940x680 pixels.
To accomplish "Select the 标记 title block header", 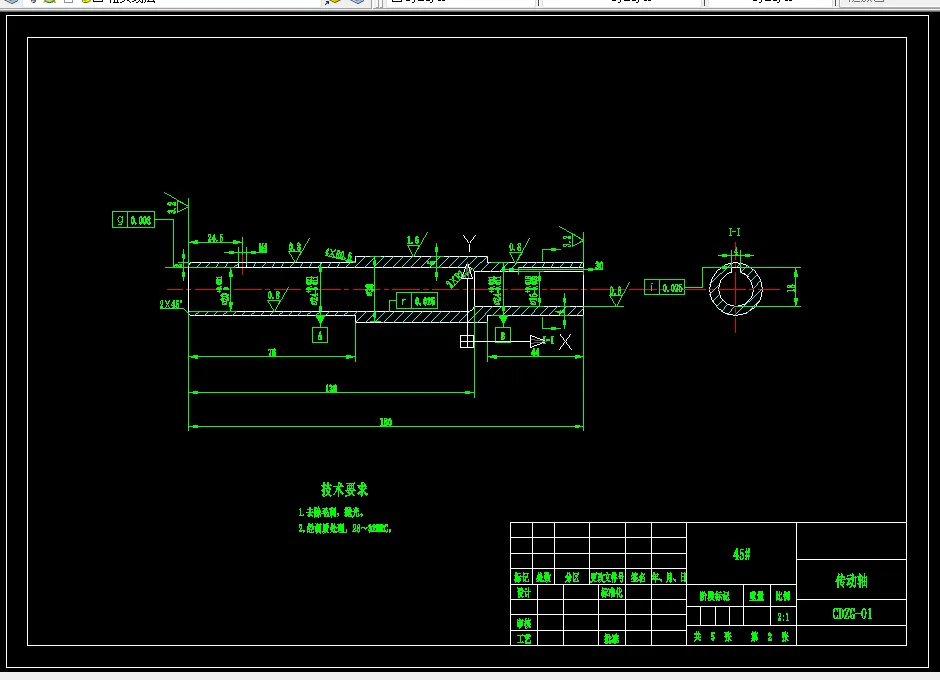I will tap(522, 577).
